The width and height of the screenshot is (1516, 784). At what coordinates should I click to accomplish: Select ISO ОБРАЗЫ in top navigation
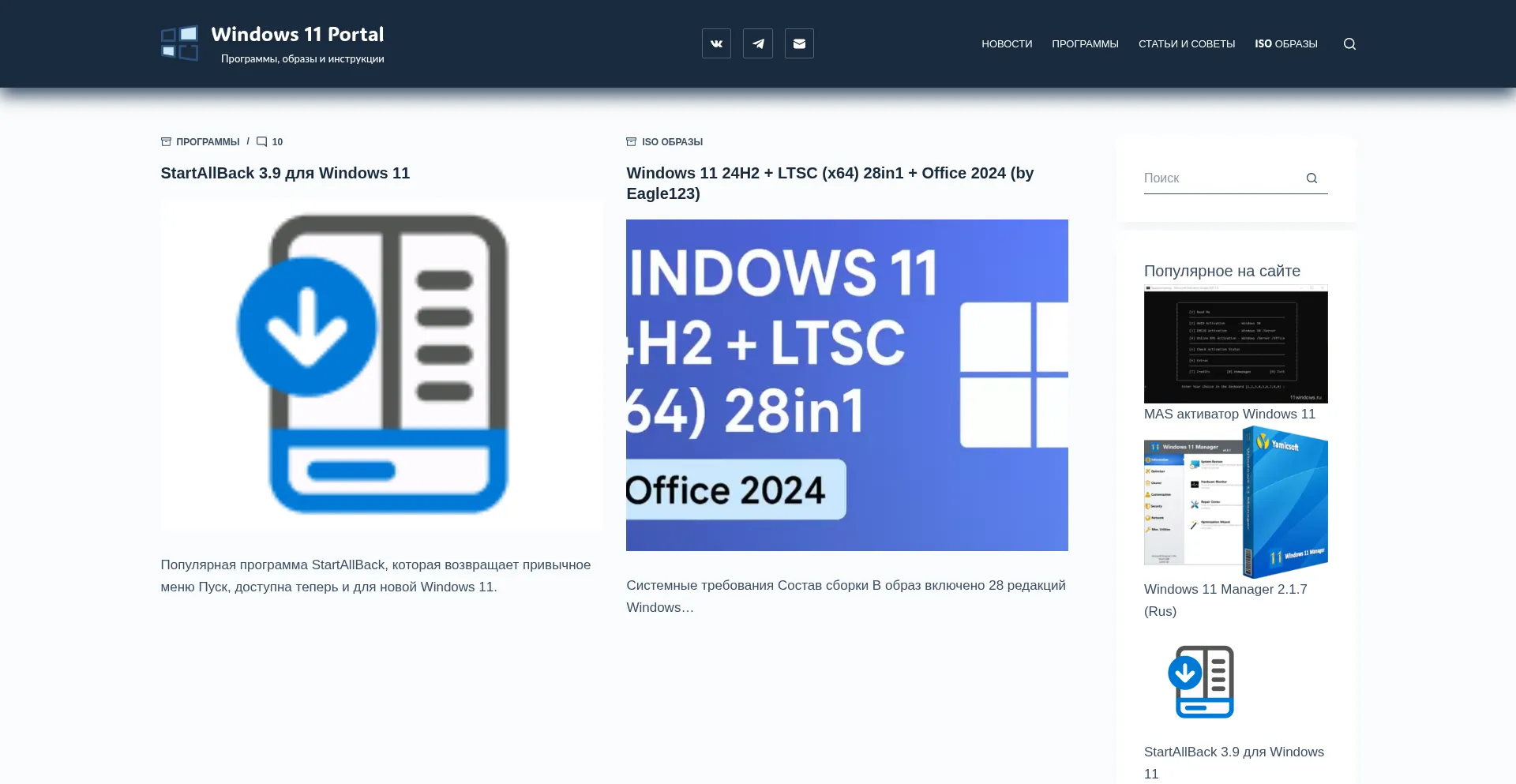pos(1285,44)
